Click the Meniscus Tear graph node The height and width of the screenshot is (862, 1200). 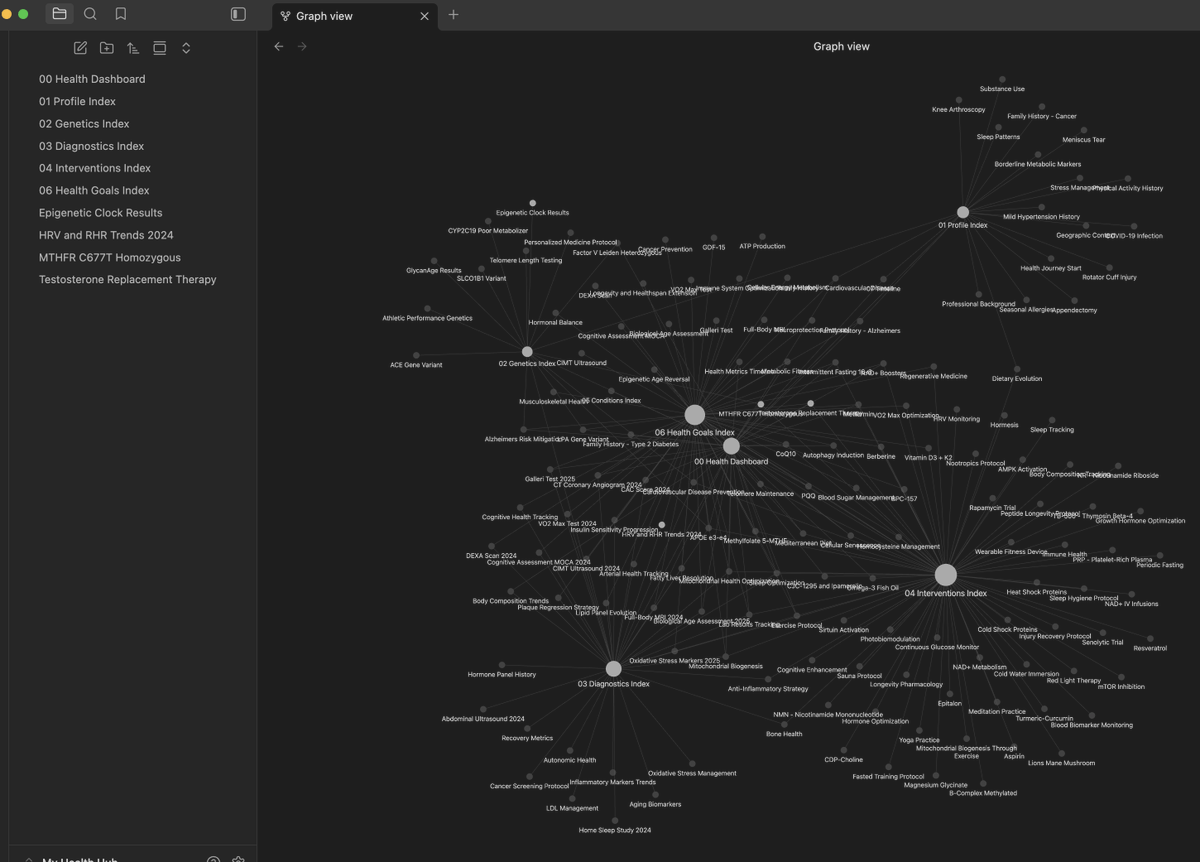coord(1083,130)
